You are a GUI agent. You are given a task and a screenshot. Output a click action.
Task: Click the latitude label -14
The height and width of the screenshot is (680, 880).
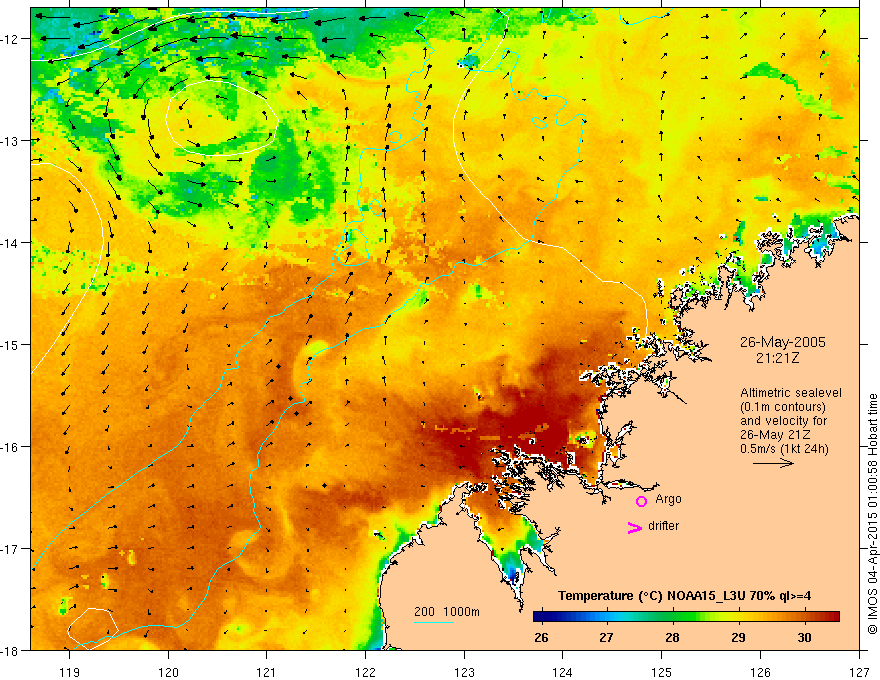11,242
